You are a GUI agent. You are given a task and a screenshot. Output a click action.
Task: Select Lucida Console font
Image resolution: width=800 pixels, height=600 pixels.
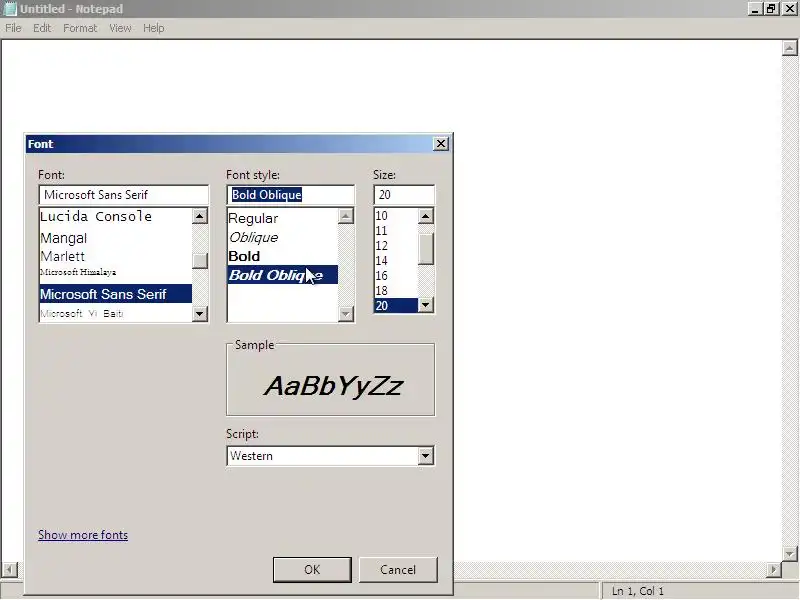[x=116, y=216]
